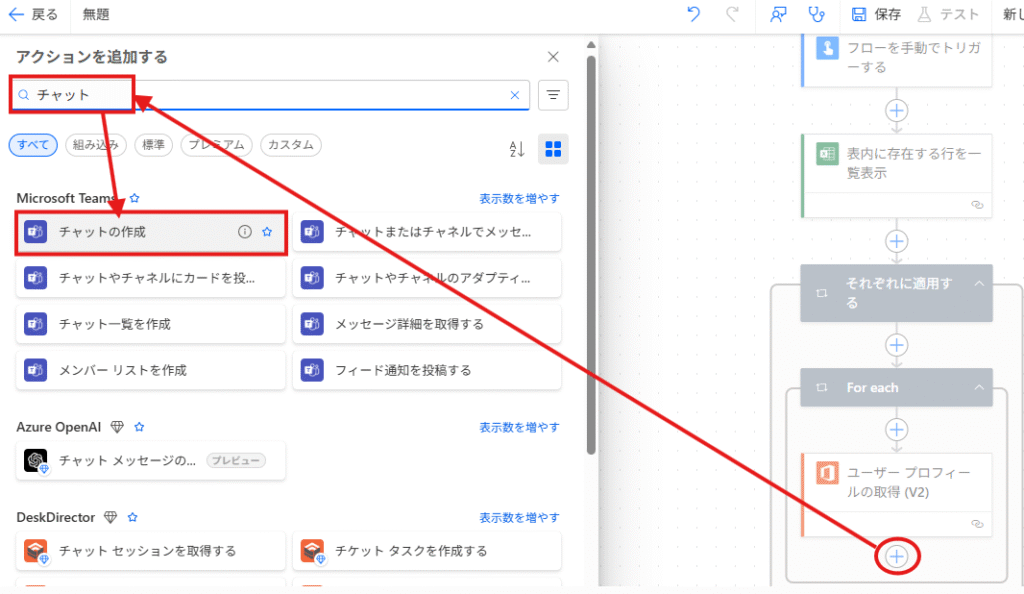The image size is (1024, 594).
Task: Click DeskDirector icon on チケット タスクを作成する
Action: [x=312, y=551]
